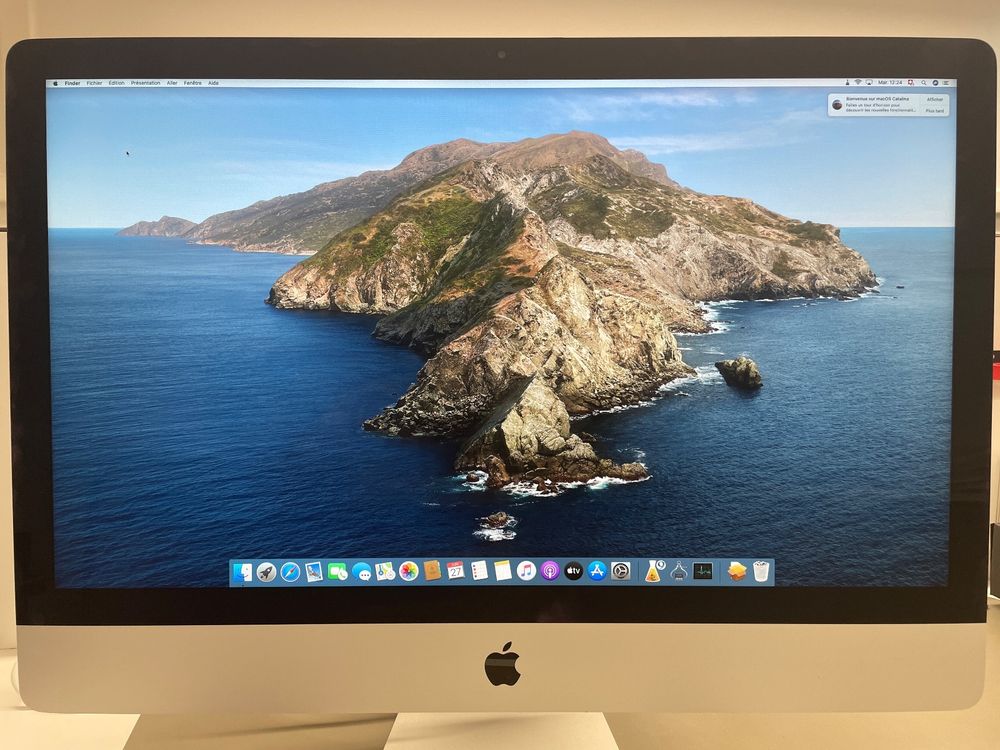The width and height of the screenshot is (1000, 750).
Task: Open the clock showing Mar 12:24
Action: (888, 82)
